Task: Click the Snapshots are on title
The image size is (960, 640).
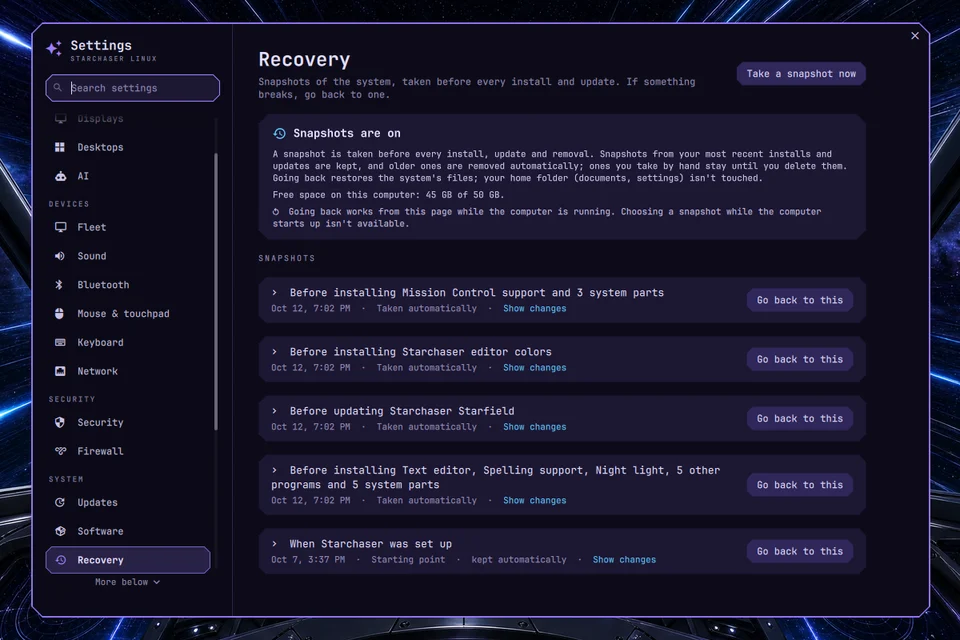Action: 347,134
